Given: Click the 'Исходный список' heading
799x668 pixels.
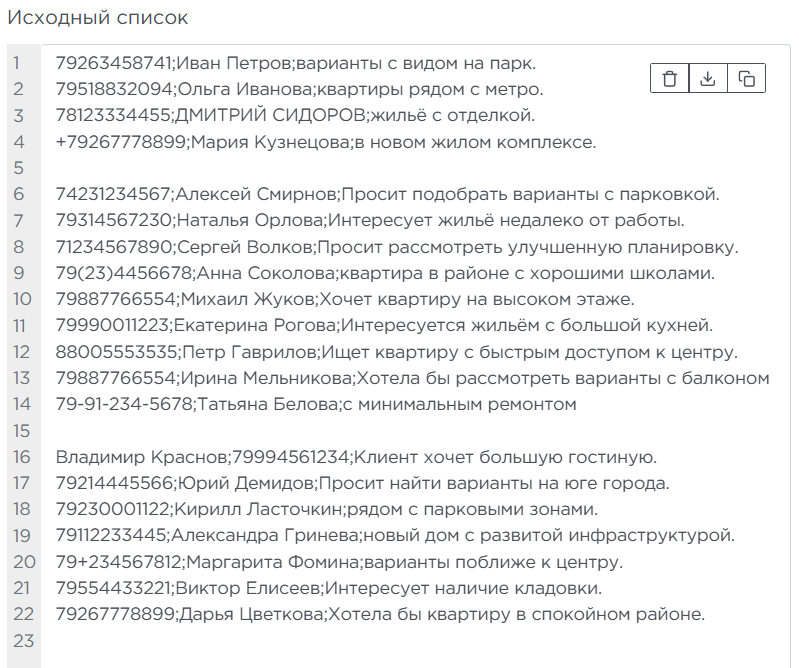Looking at the screenshot, I should (97, 18).
